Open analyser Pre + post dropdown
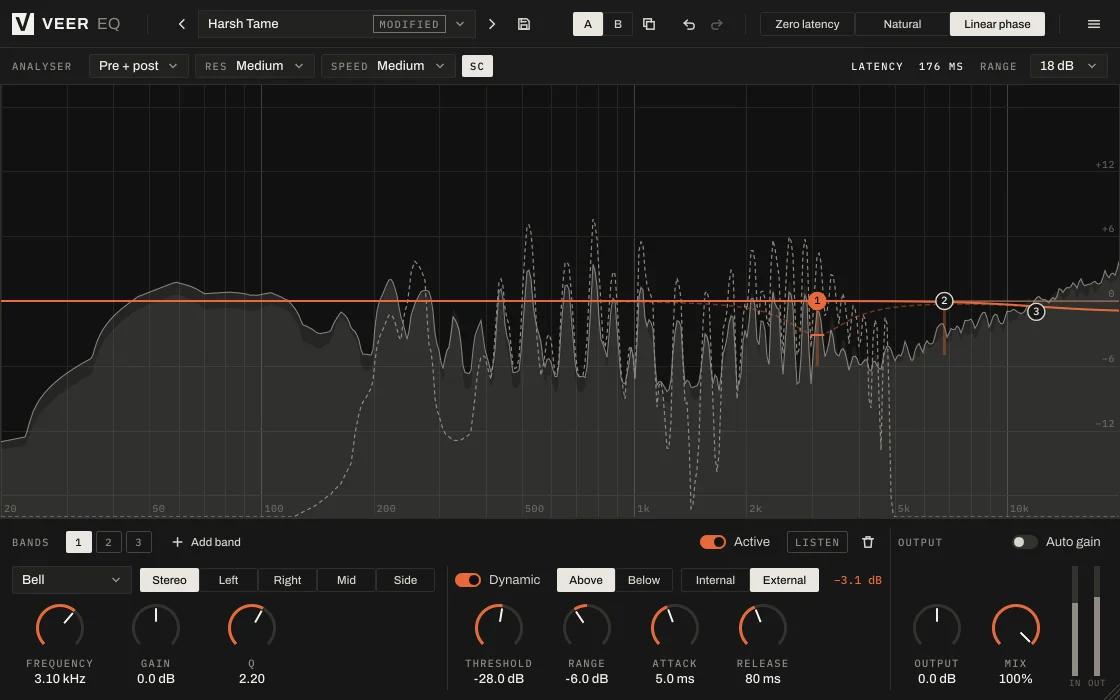The width and height of the screenshot is (1120, 700). [x=139, y=66]
